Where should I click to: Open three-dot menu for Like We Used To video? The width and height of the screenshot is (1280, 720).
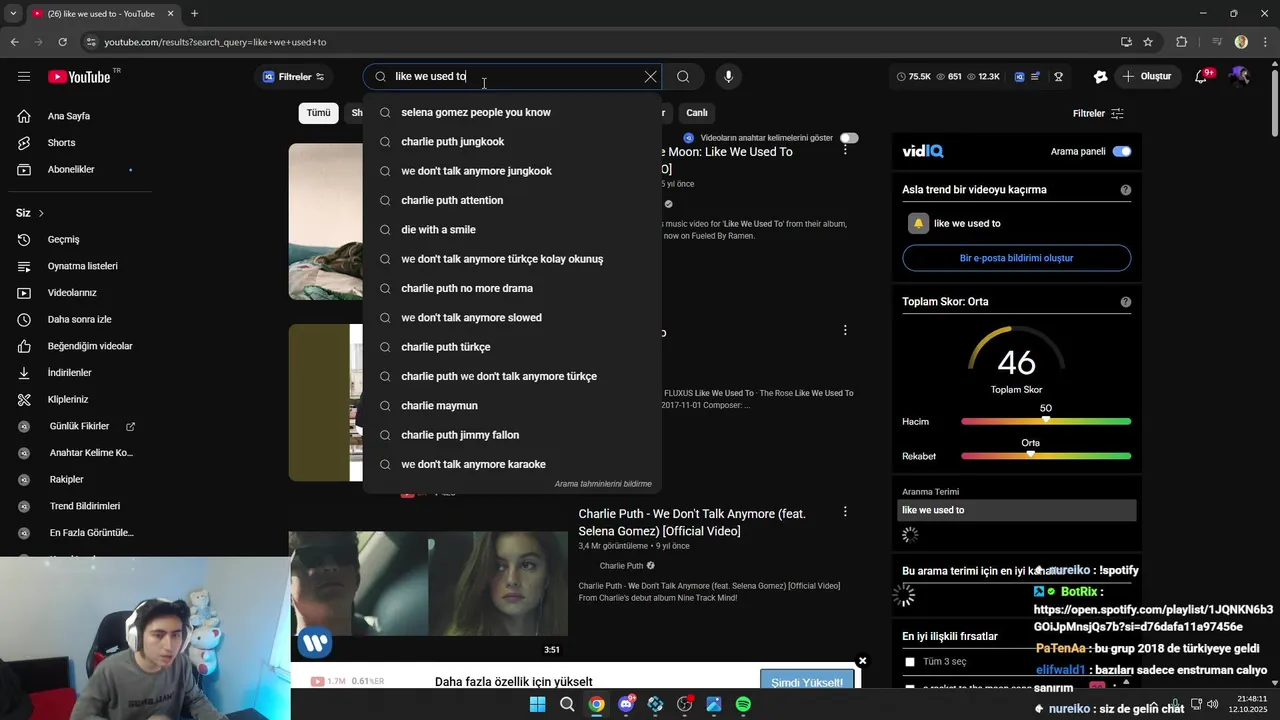point(845,149)
